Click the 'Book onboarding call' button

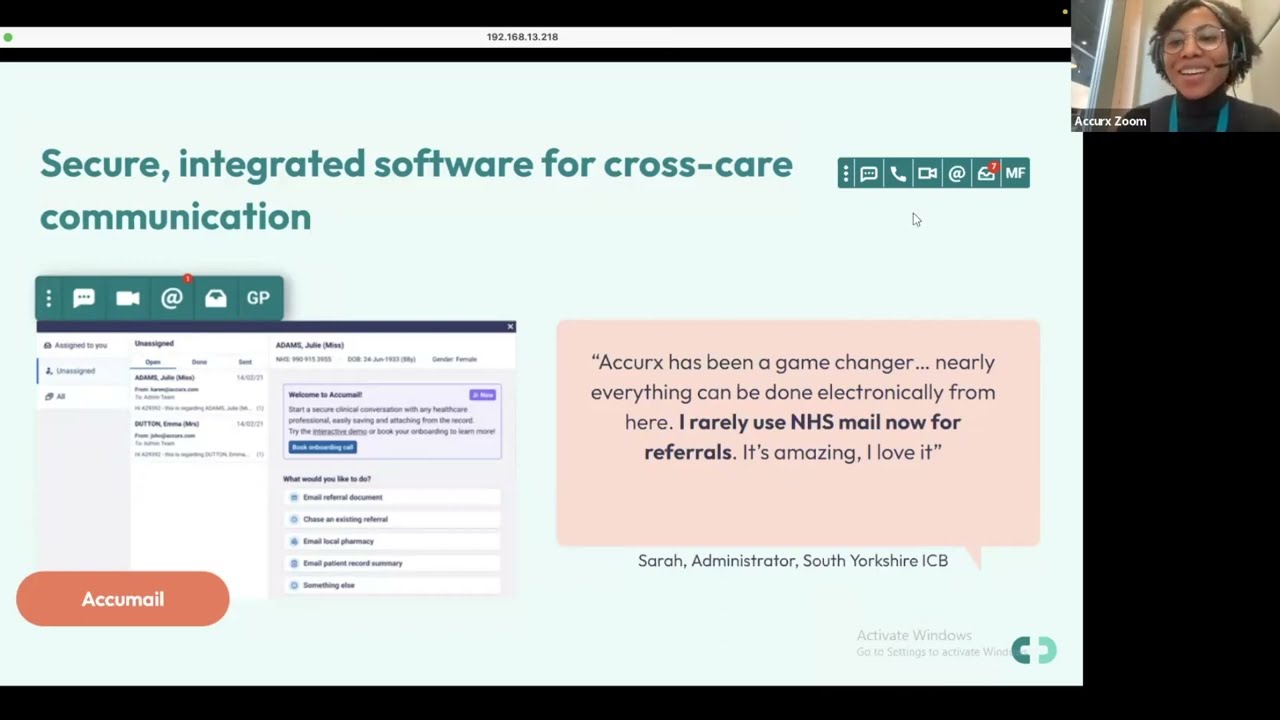[322, 447]
